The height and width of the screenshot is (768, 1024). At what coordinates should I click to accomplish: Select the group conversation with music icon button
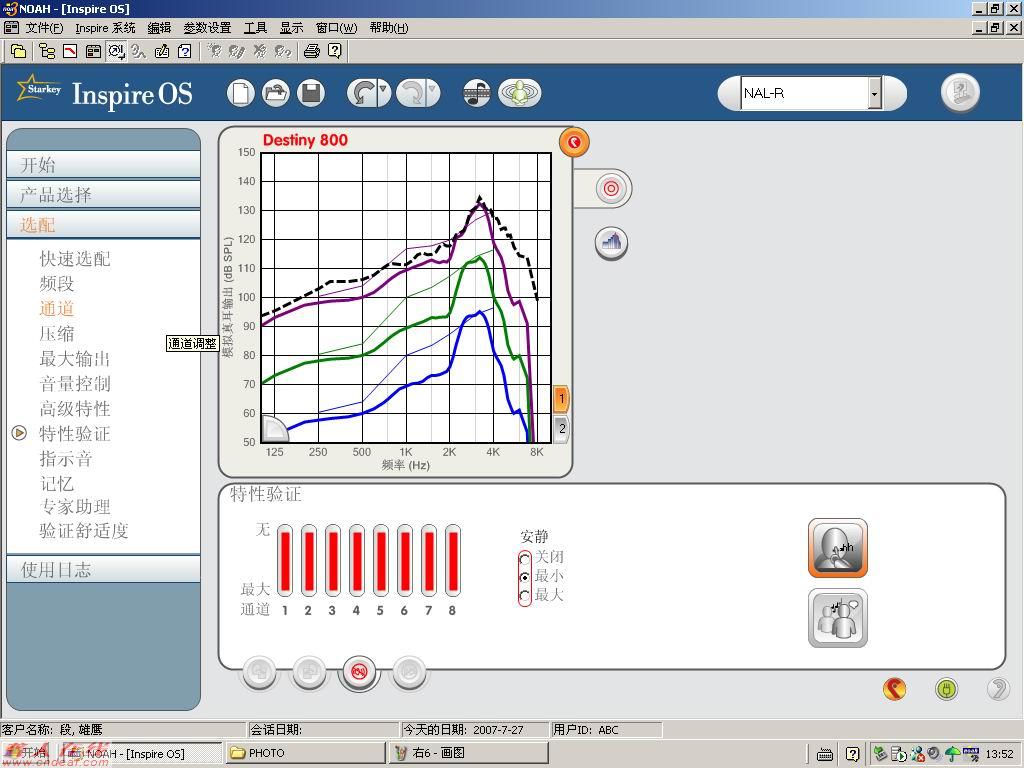tap(838, 618)
